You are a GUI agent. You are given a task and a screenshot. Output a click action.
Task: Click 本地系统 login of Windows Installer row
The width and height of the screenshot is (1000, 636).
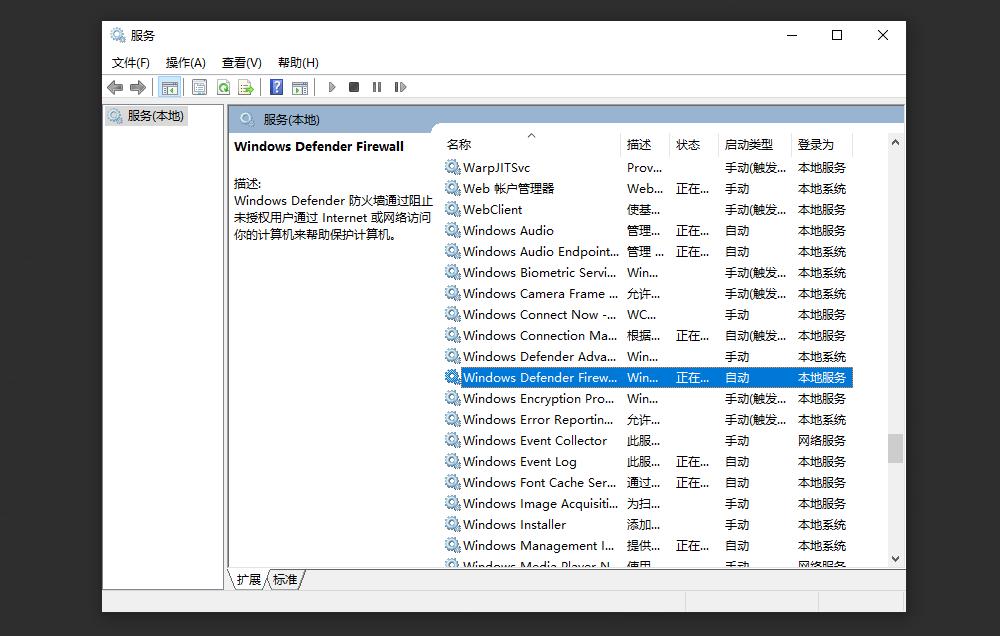821,525
